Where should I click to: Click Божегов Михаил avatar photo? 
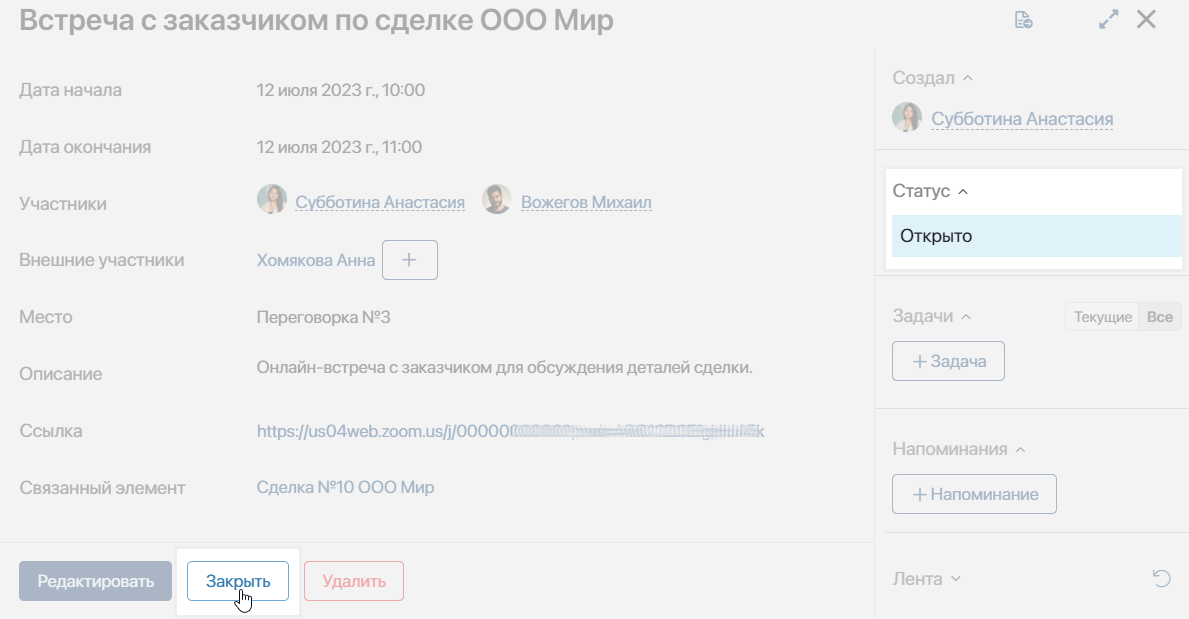(497, 200)
